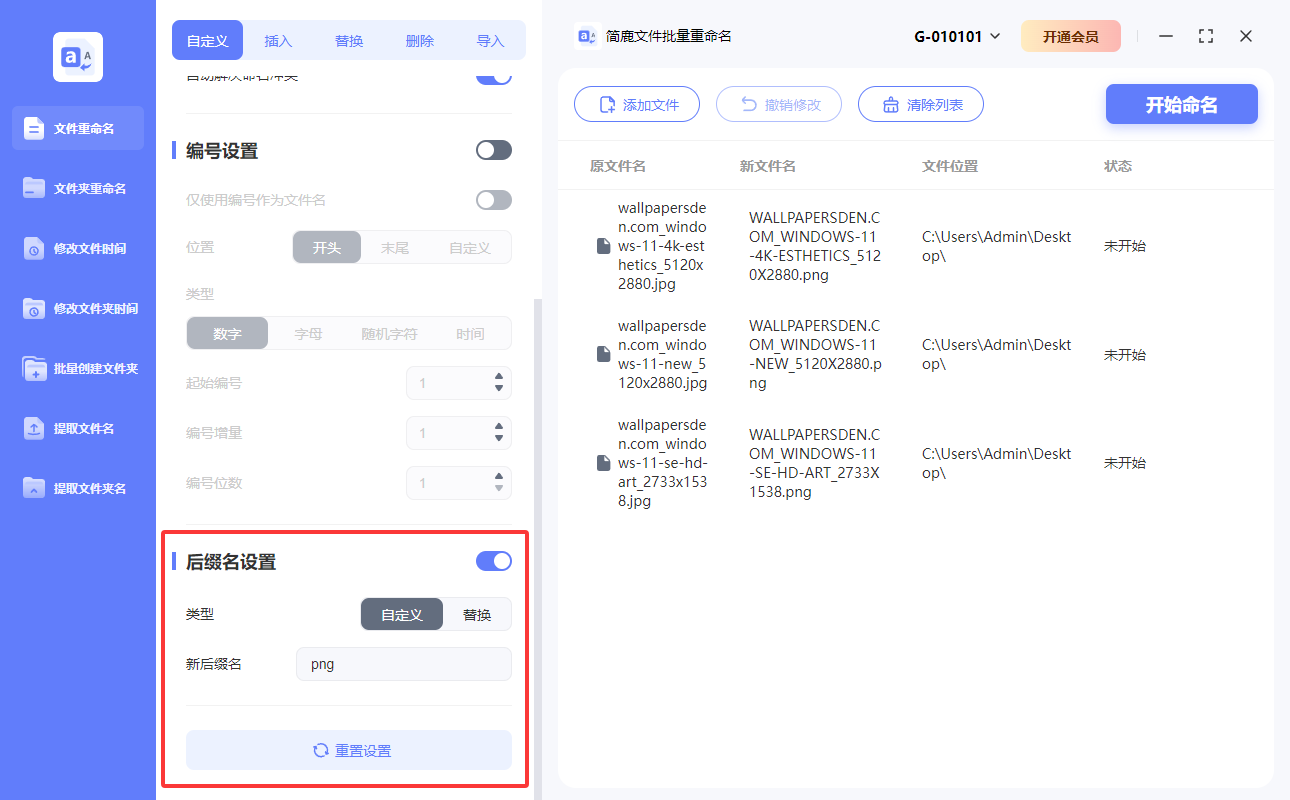
Task: Increase 起始编号 using its up arrow
Action: click(x=499, y=377)
